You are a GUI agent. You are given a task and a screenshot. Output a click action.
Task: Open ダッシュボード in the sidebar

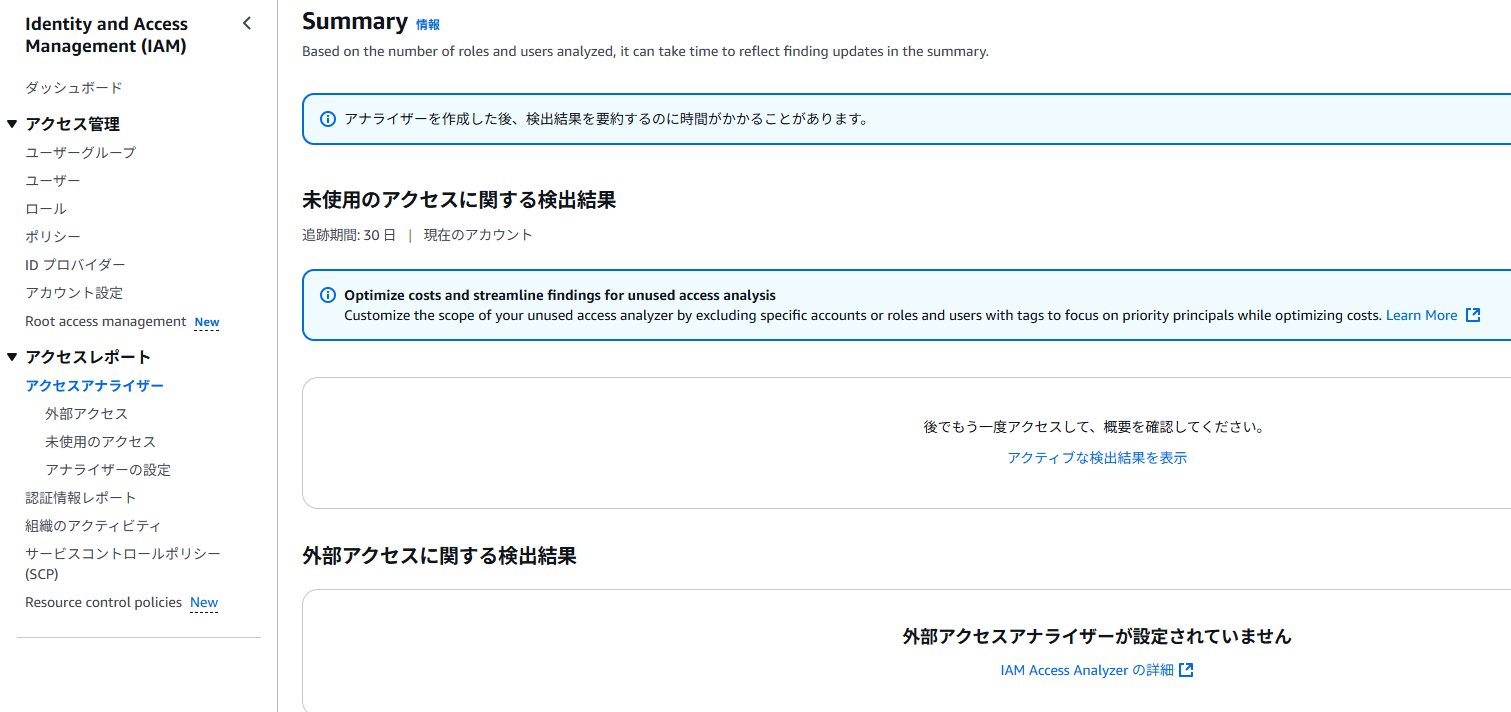[x=74, y=88]
